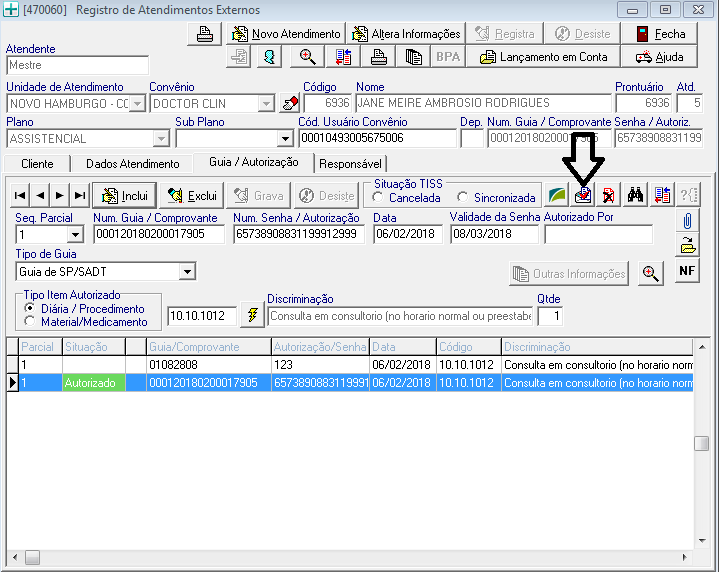Click the NF button
This screenshot has height=573, width=719.
pos(687,271)
